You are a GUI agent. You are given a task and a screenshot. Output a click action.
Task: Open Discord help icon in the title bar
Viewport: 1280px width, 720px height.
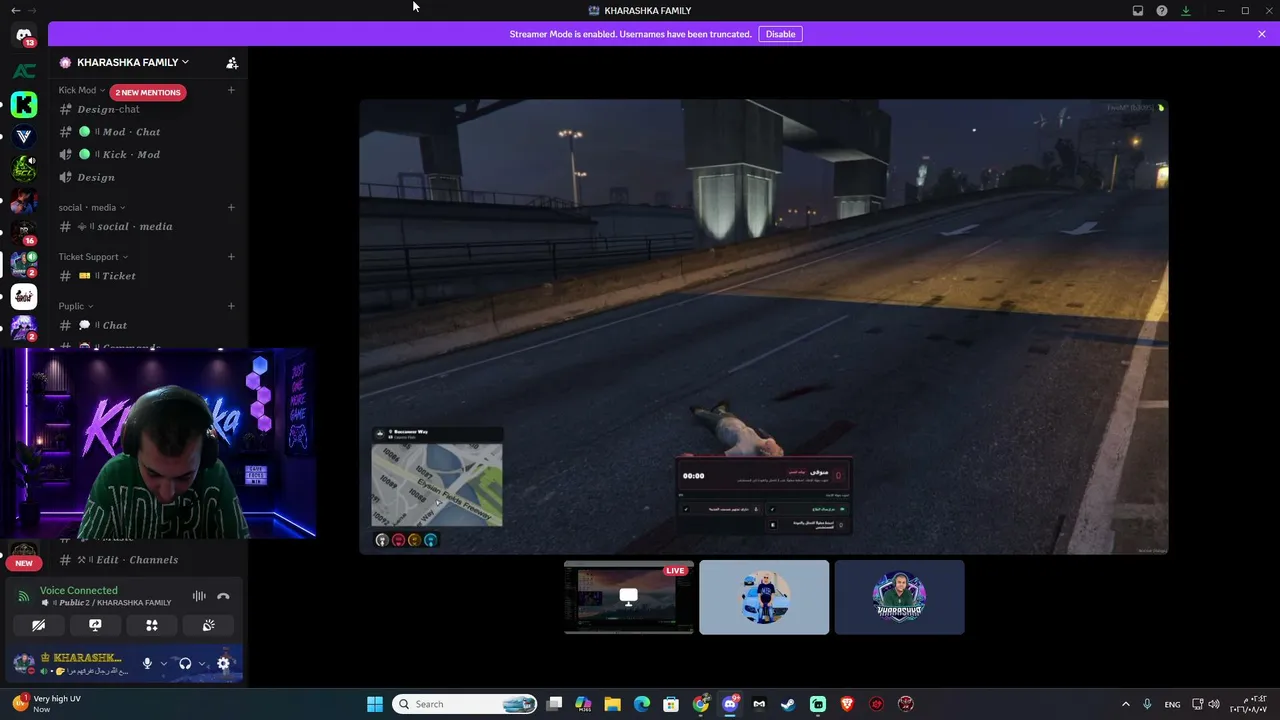1162,11
